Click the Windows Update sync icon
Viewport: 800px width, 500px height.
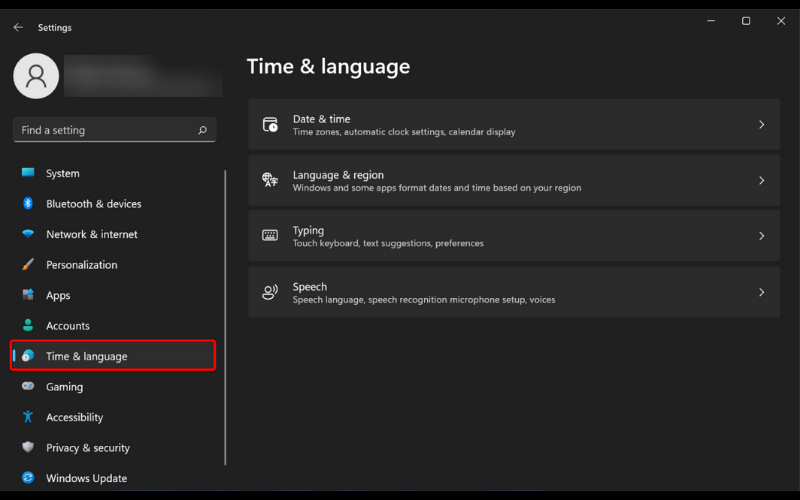coord(28,478)
